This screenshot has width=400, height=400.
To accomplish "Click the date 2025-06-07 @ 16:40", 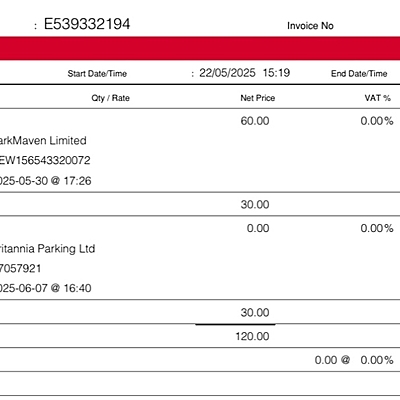I will click(45, 288).
